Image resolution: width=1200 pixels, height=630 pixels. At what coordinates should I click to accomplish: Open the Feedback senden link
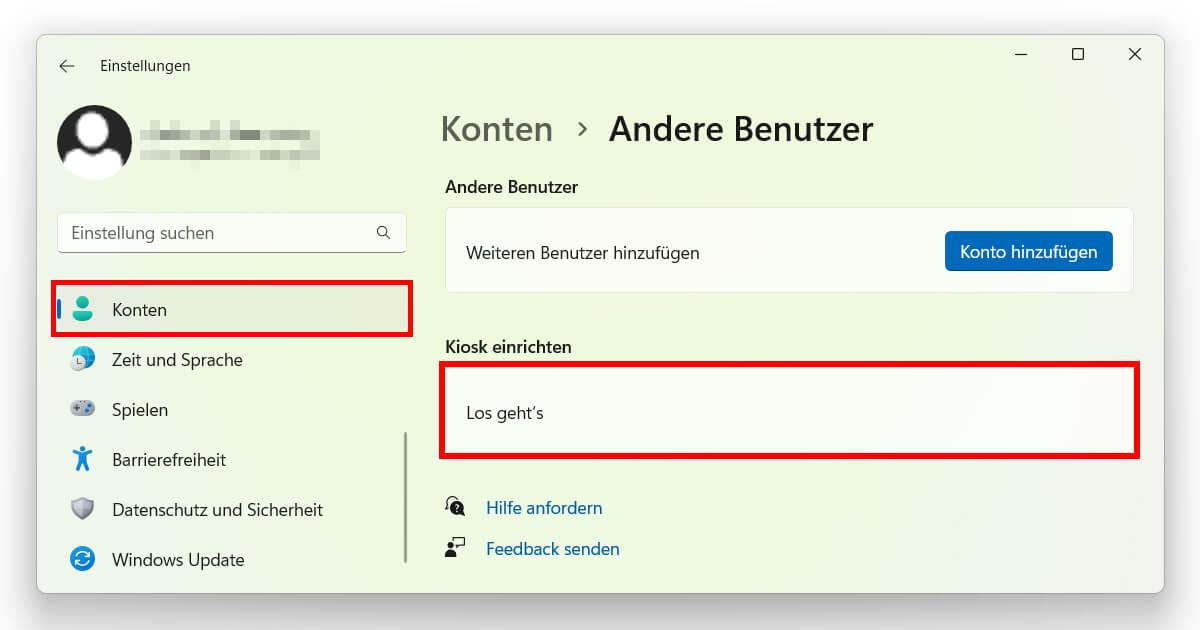(553, 548)
